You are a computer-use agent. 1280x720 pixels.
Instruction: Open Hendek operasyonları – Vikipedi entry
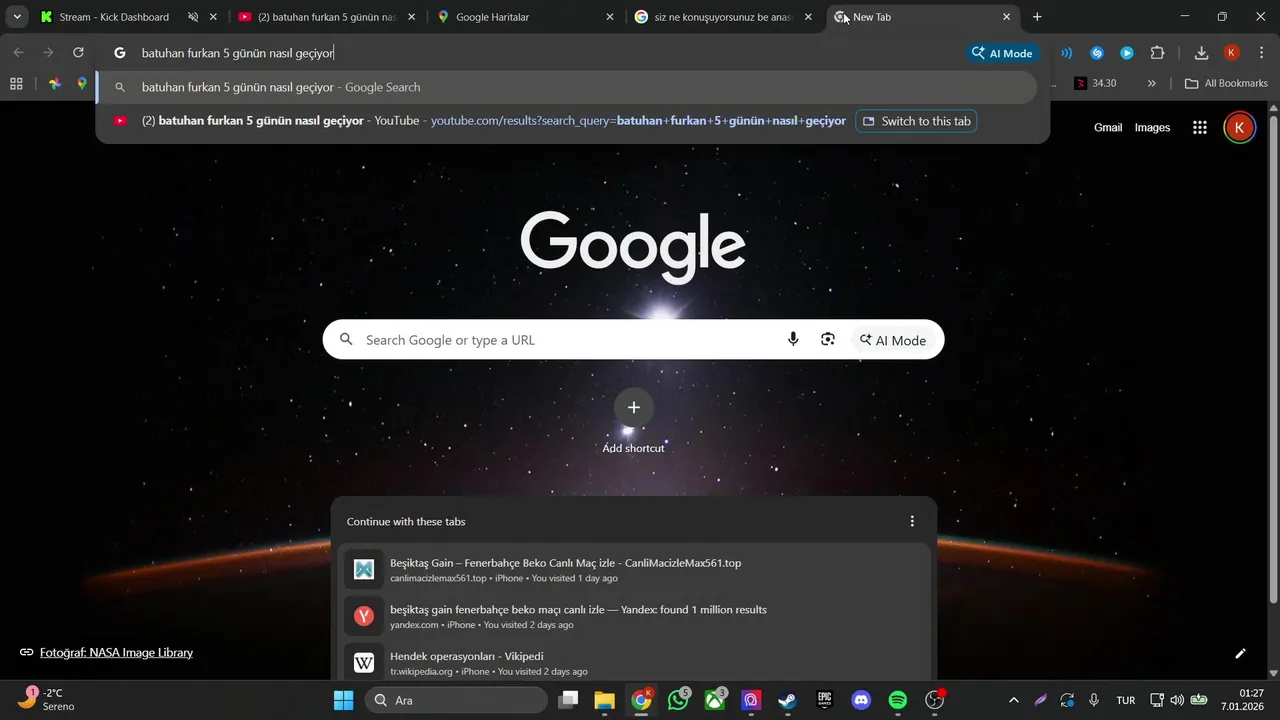pos(634,662)
